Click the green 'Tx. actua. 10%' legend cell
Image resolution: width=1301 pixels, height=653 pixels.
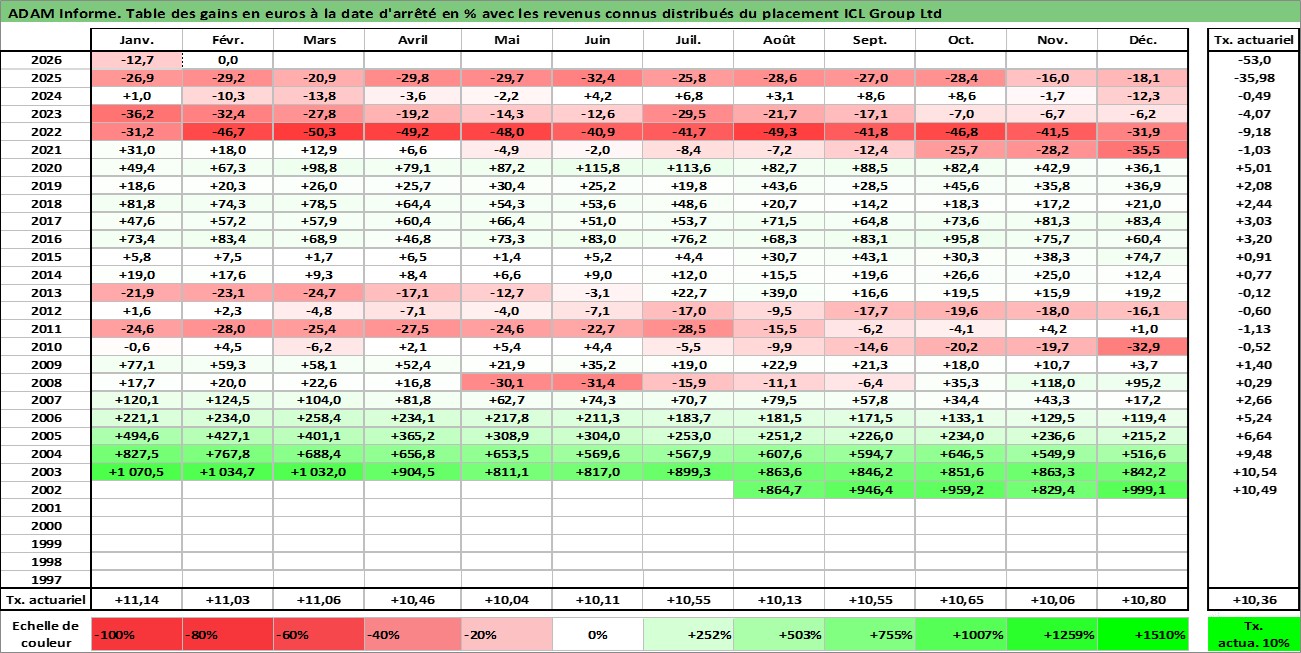click(1253, 634)
